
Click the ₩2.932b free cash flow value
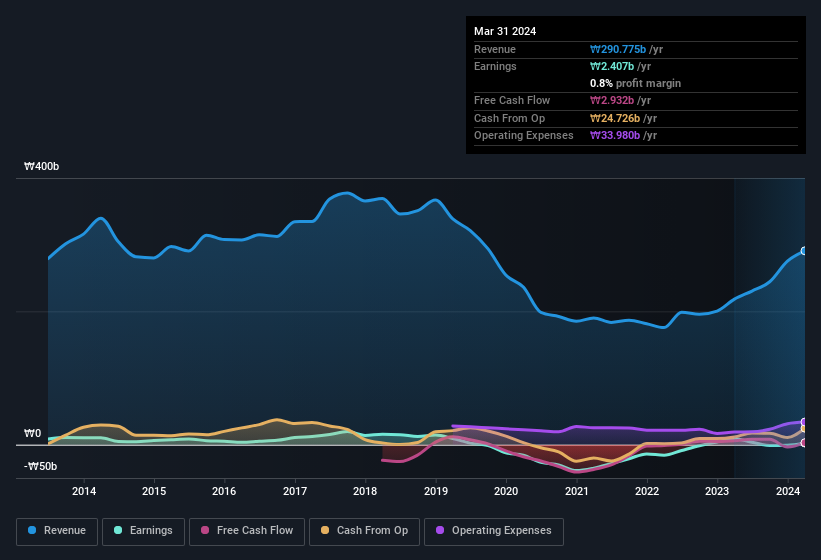click(x=612, y=100)
